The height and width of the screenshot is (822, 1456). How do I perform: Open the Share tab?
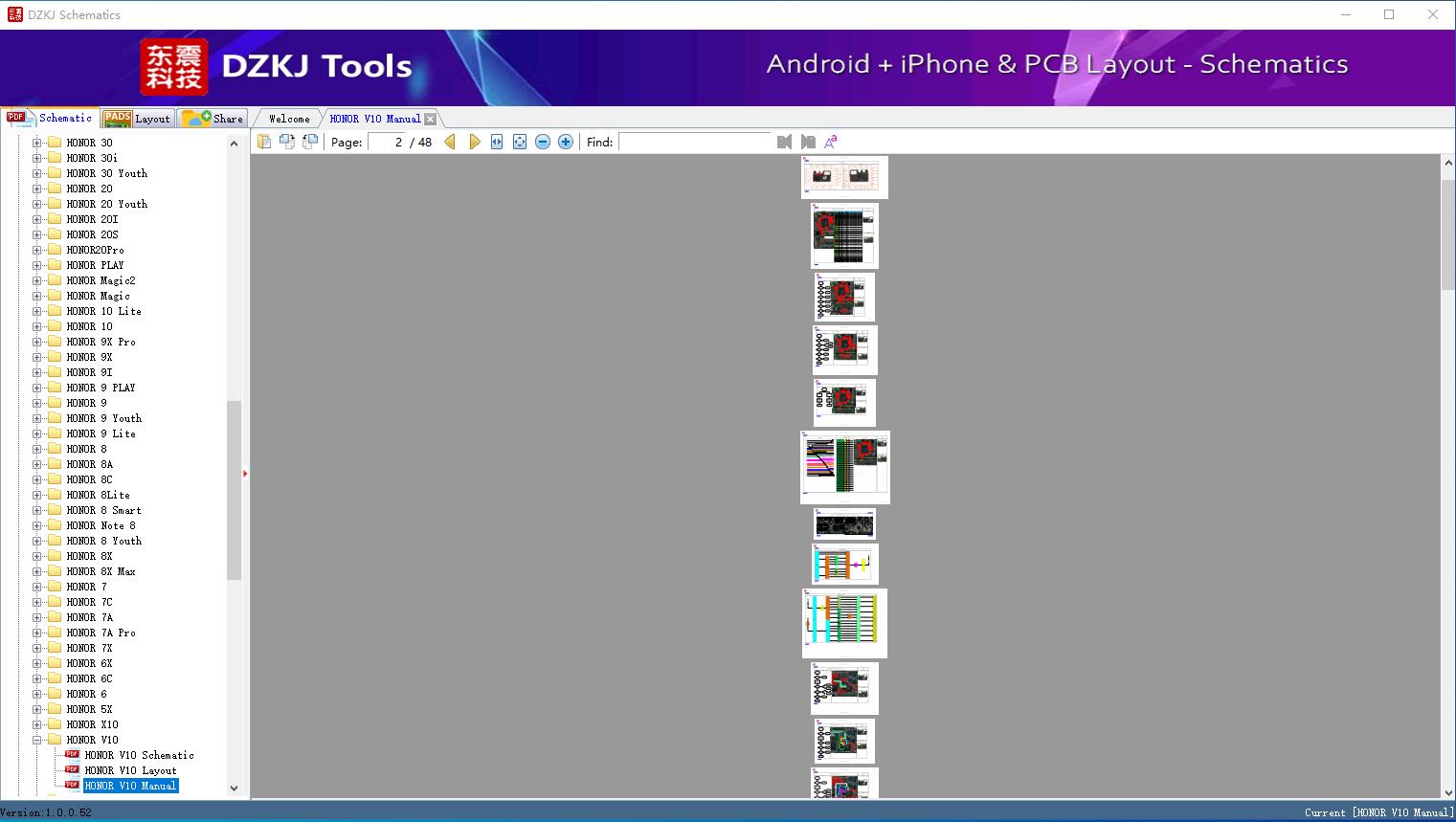[x=213, y=119]
